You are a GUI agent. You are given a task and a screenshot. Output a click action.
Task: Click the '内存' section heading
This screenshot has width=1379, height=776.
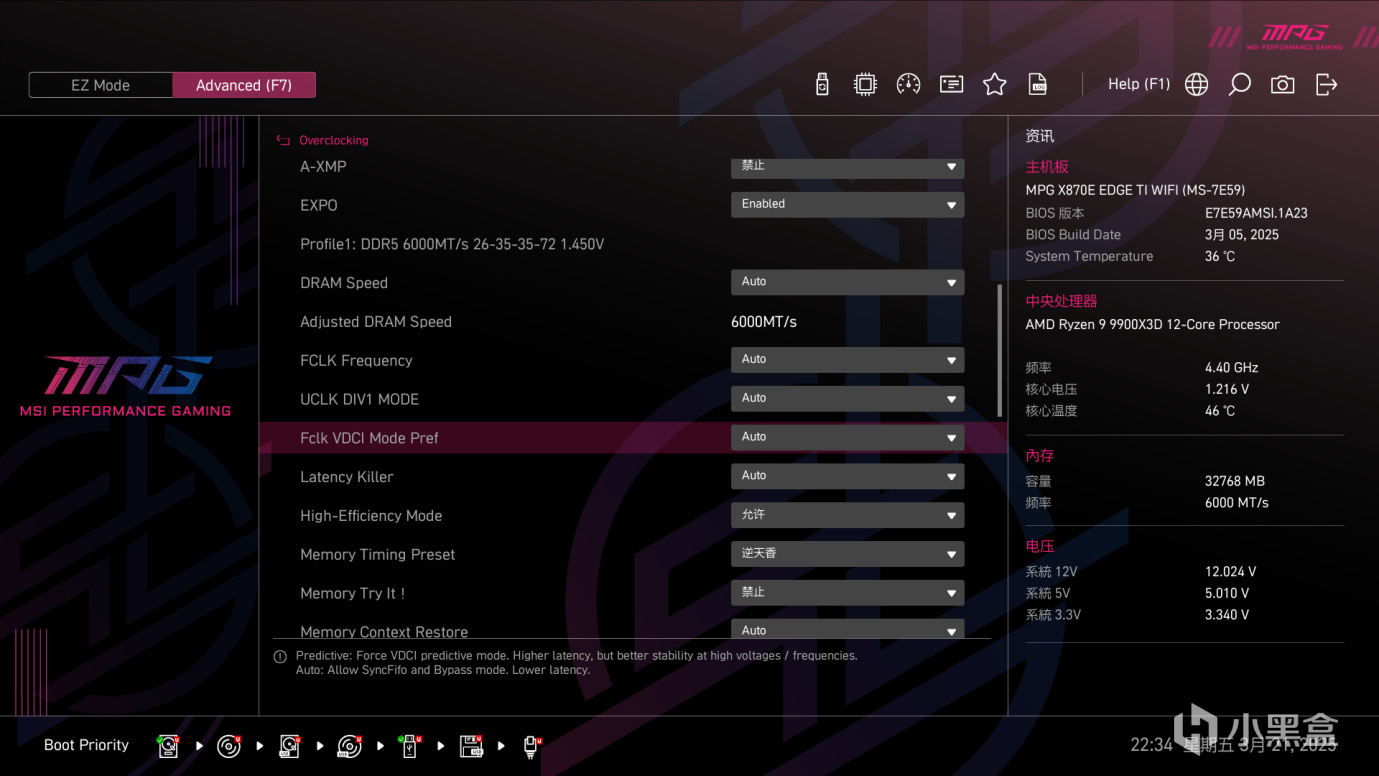tap(1040, 456)
